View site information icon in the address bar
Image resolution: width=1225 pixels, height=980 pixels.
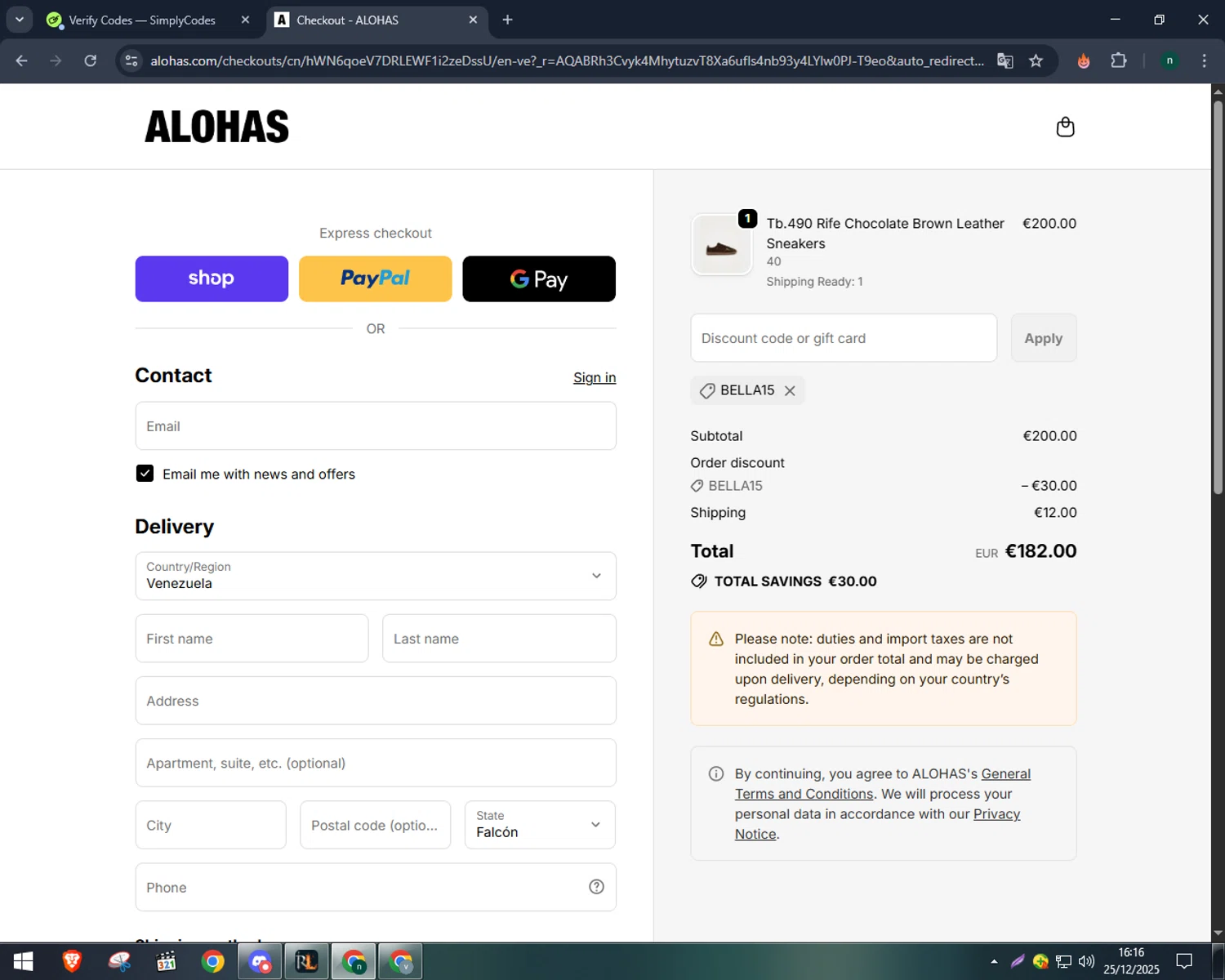[x=131, y=60]
